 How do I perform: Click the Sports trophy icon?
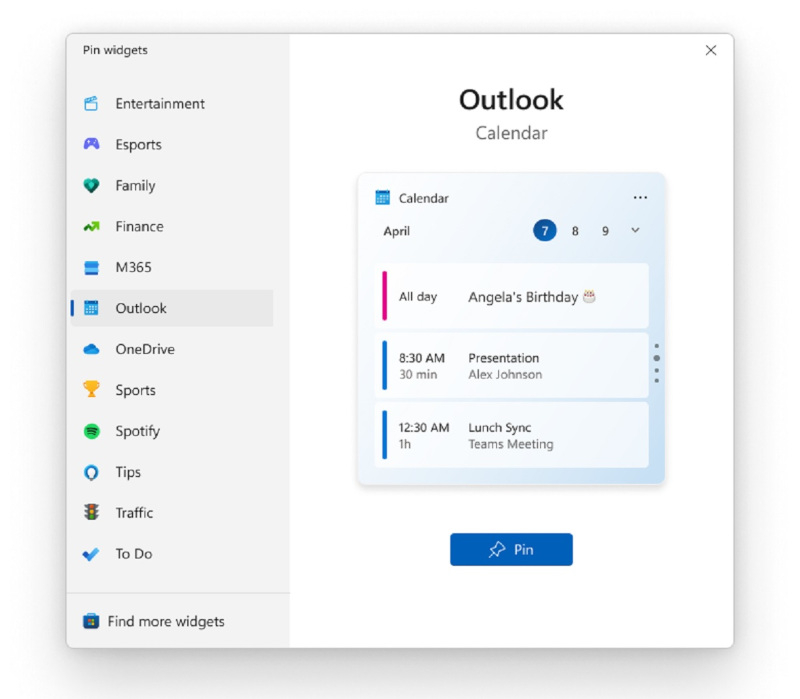(91, 390)
